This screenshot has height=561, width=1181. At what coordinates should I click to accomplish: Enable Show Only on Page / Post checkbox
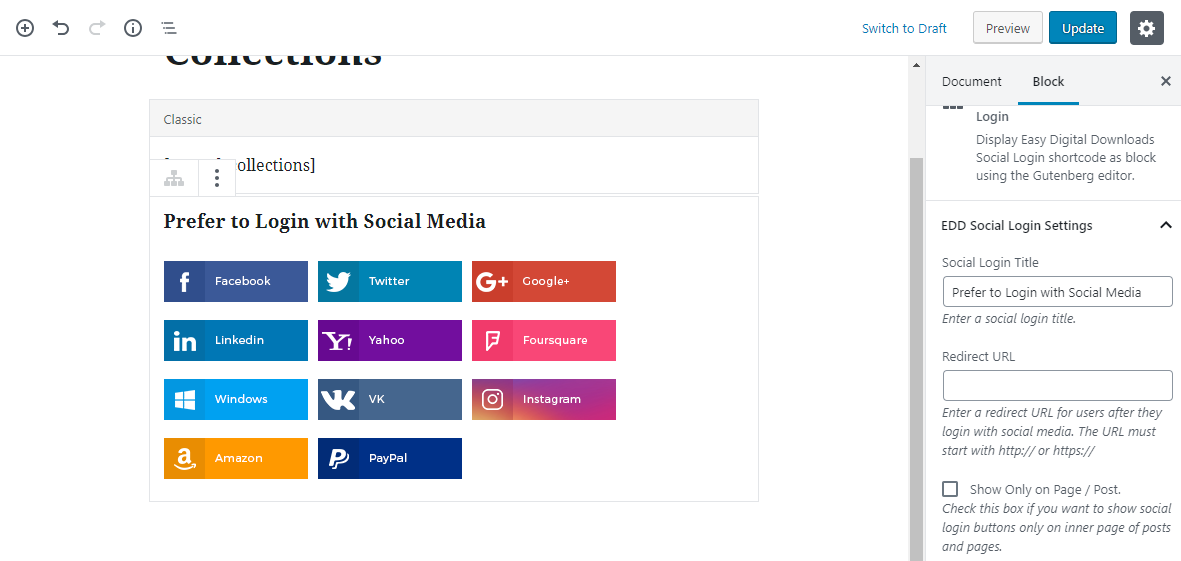point(950,489)
